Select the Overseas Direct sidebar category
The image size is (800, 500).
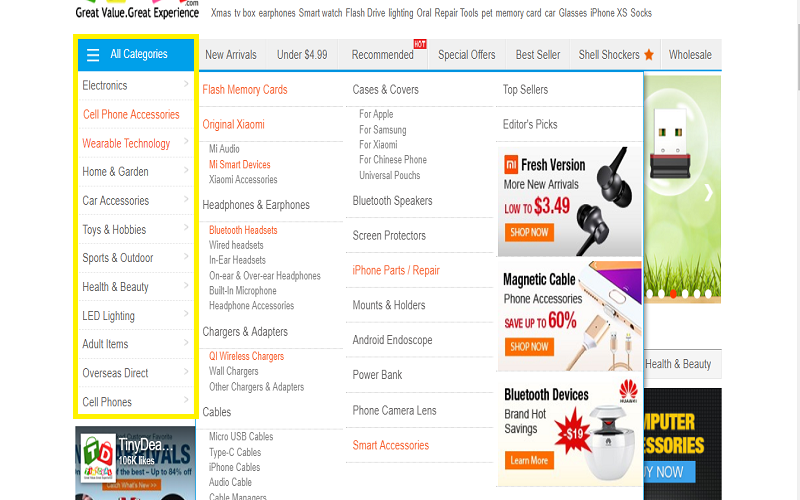point(115,373)
